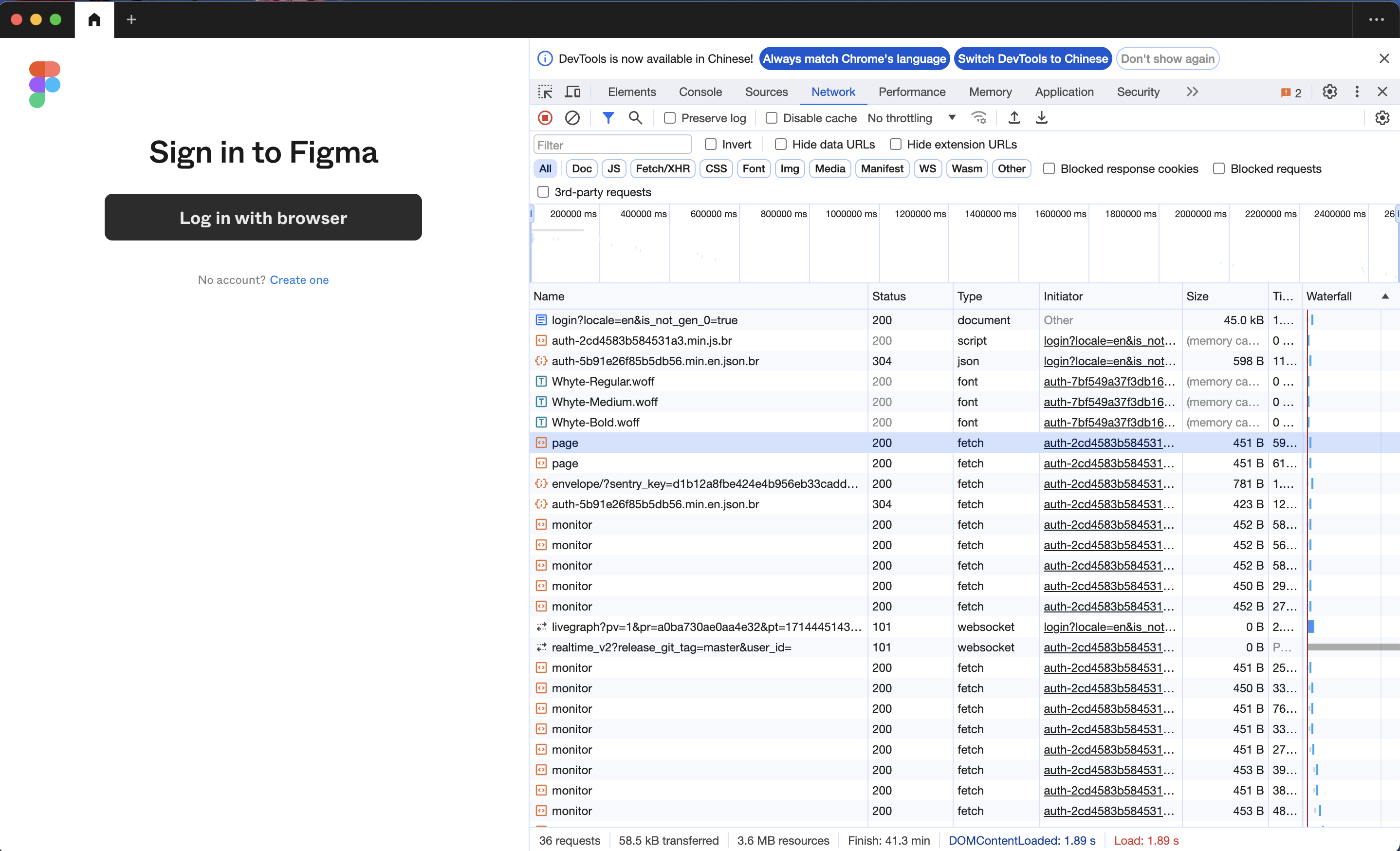Import HAR file upload icon

click(1014, 118)
